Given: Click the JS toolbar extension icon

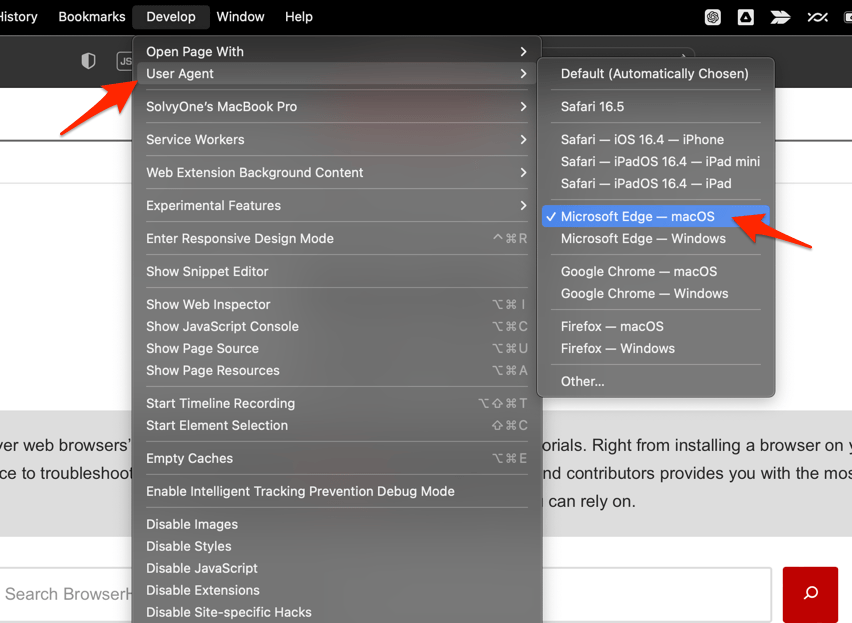Looking at the screenshot, I should click(124, 61).
